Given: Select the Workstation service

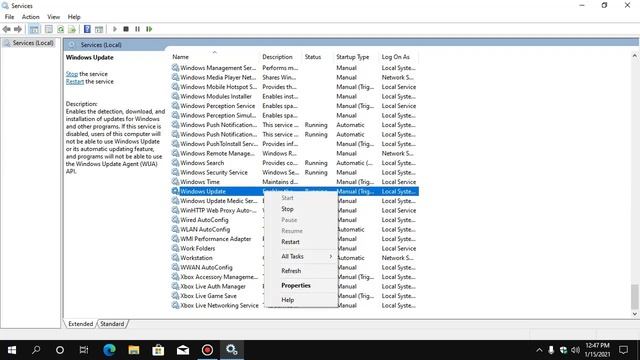Looking at the screenshot, I should pyautogui.click(x=218, y=258).
